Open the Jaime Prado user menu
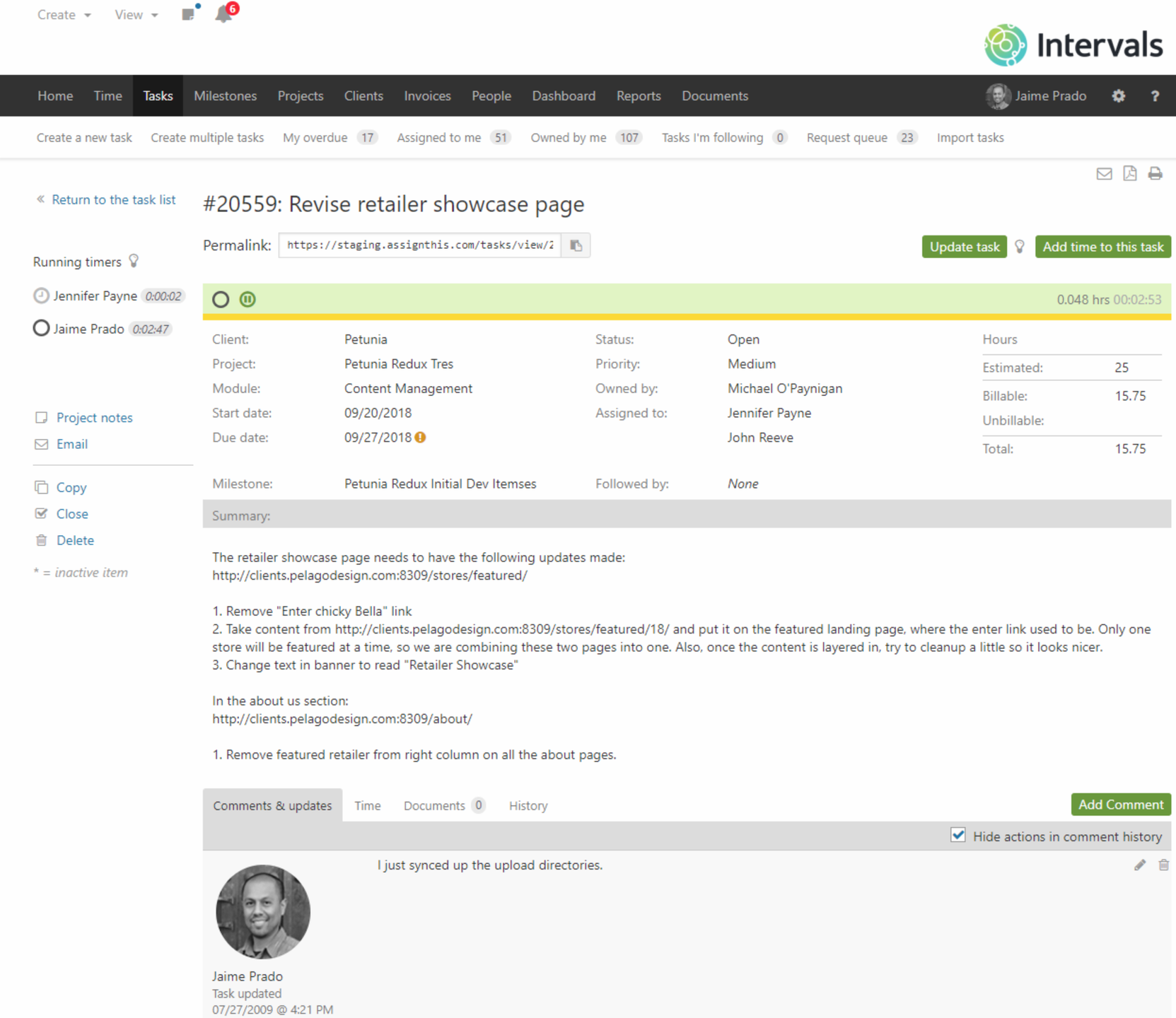1176x1018 pixels. coord(1037,96)
